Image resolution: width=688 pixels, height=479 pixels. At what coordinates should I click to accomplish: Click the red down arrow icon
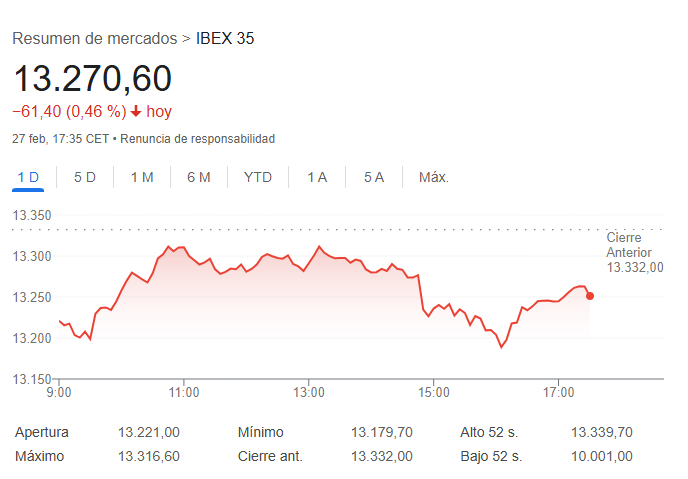pyautogui.click(x=136, y=112)
